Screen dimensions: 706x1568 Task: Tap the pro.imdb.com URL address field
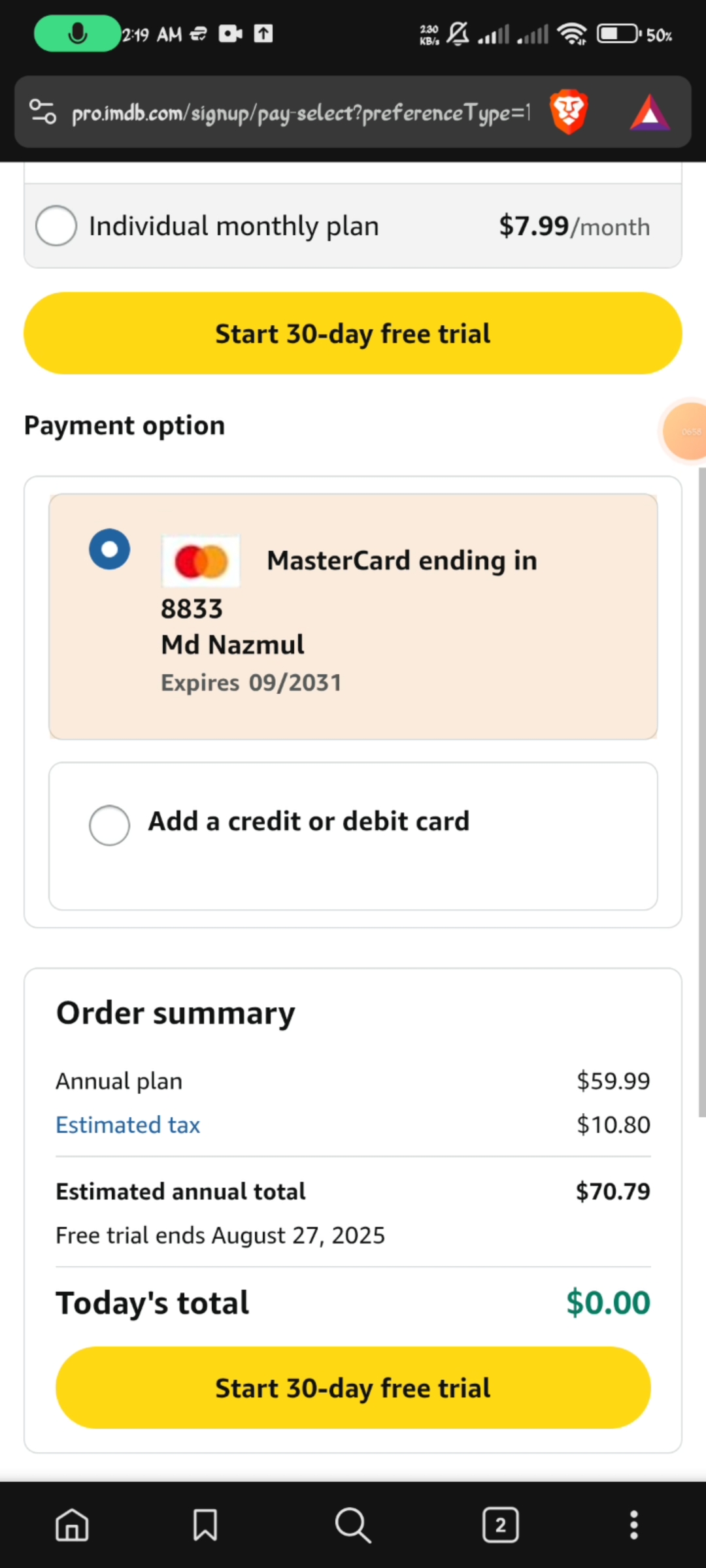click(301, 113)
